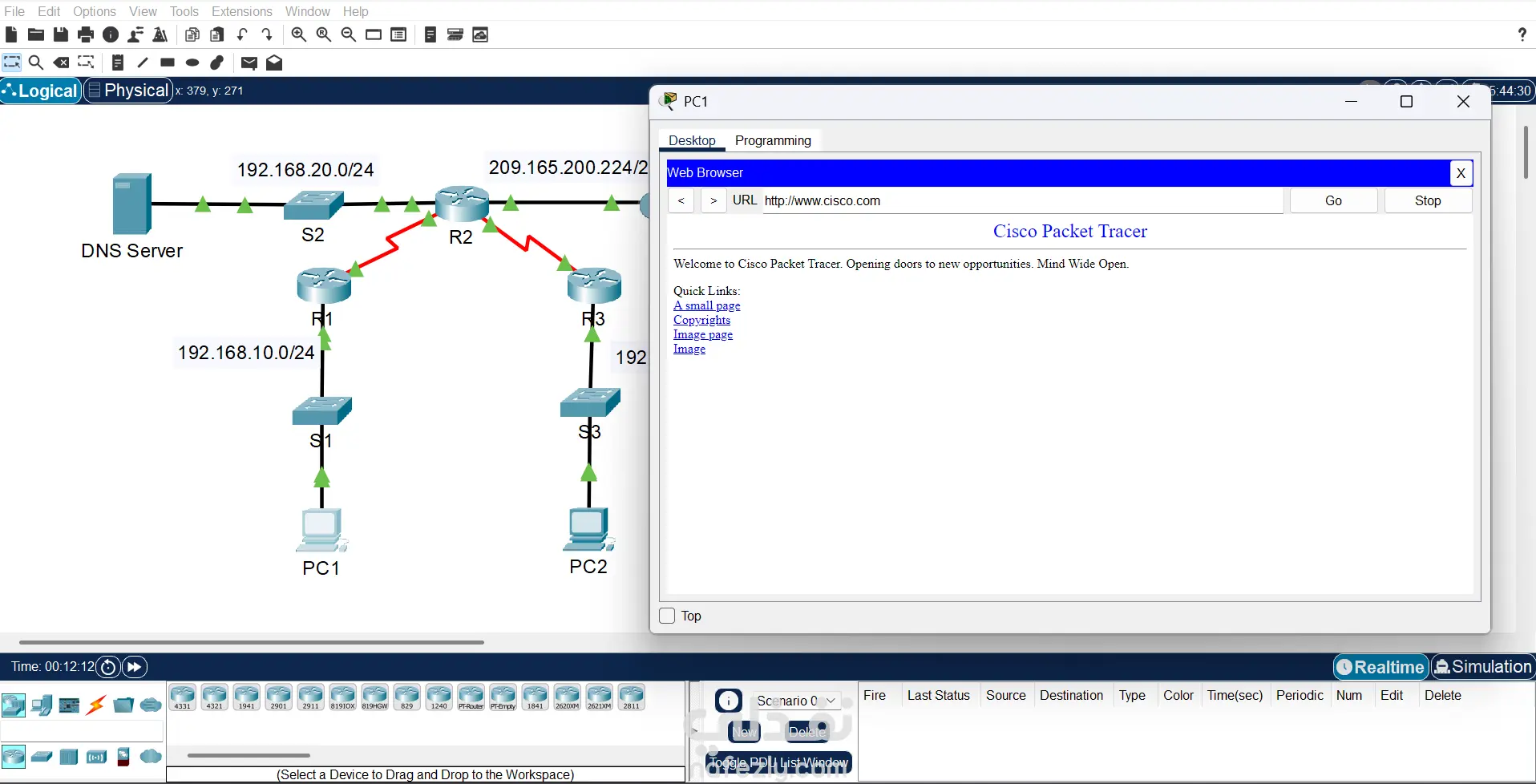This screenshot has height=784, width=1536.
Task: Click the PC1 computer in the topology
Action: (321, 530)
